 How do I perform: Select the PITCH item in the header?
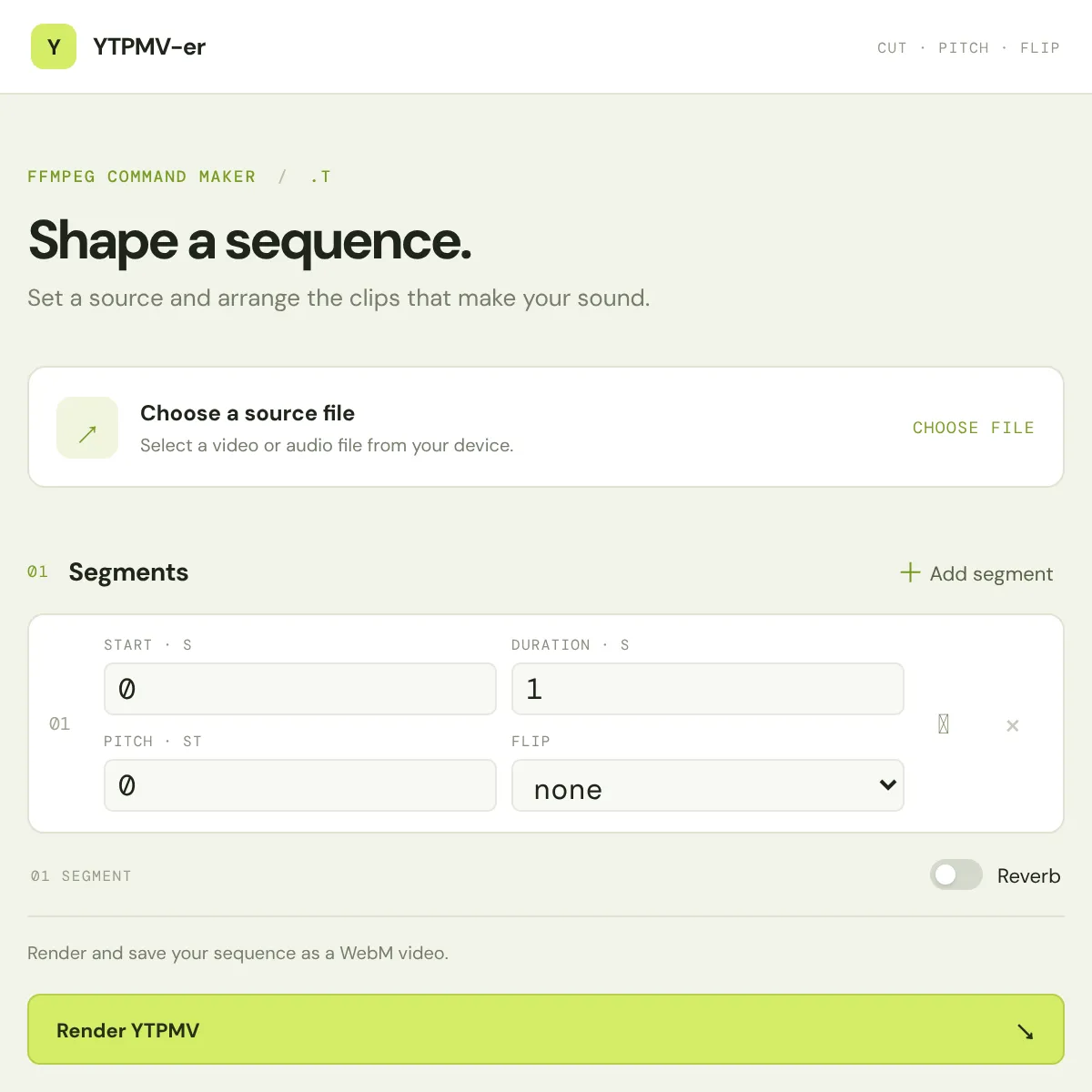click(x=964, y=47)
